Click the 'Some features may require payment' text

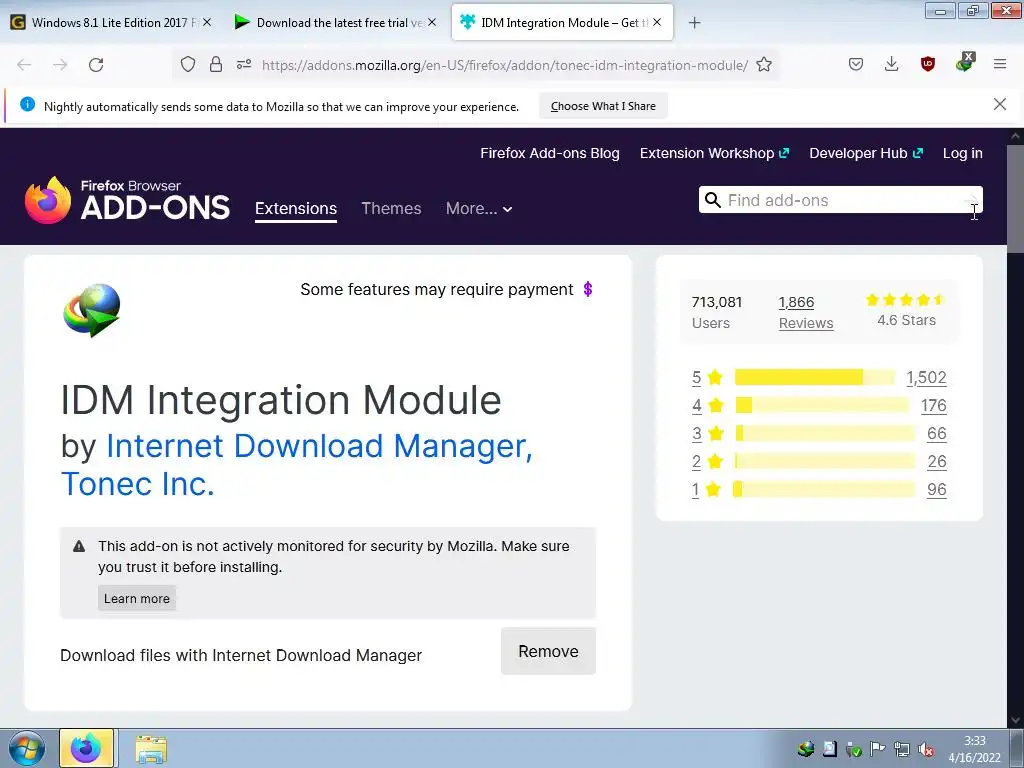(x=437, y=289)
